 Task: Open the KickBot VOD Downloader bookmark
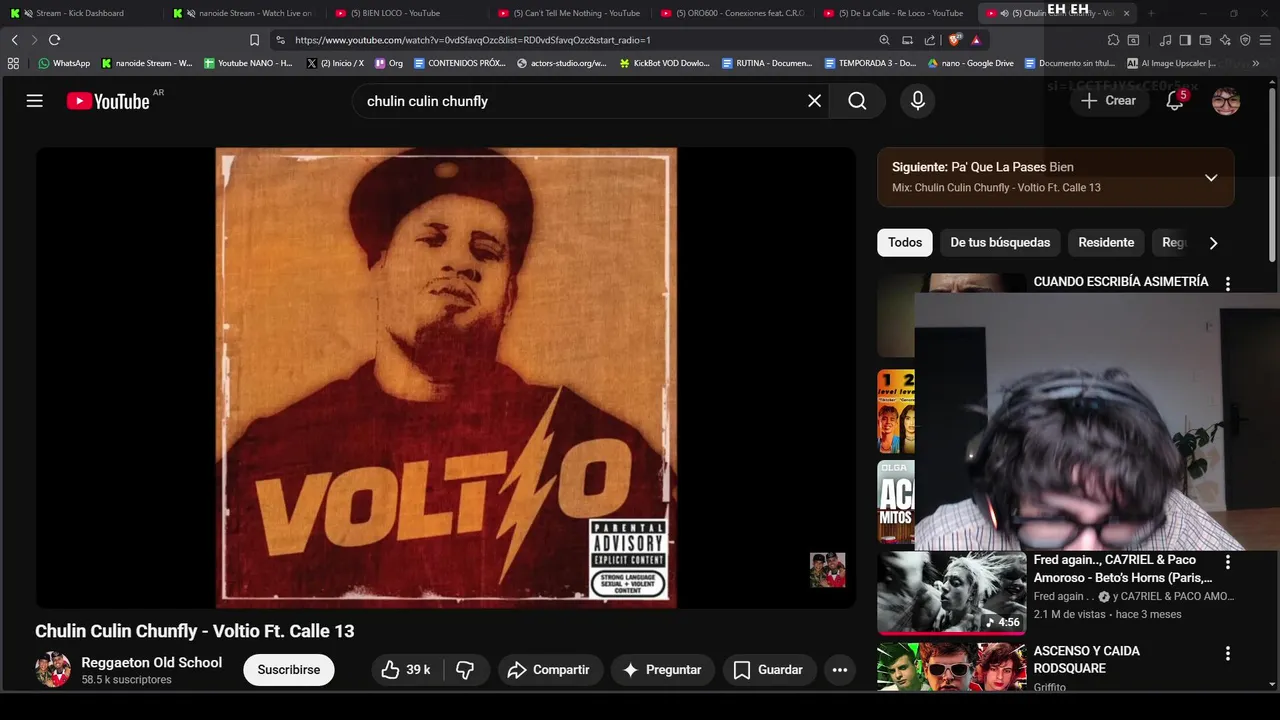click(665, 63)
